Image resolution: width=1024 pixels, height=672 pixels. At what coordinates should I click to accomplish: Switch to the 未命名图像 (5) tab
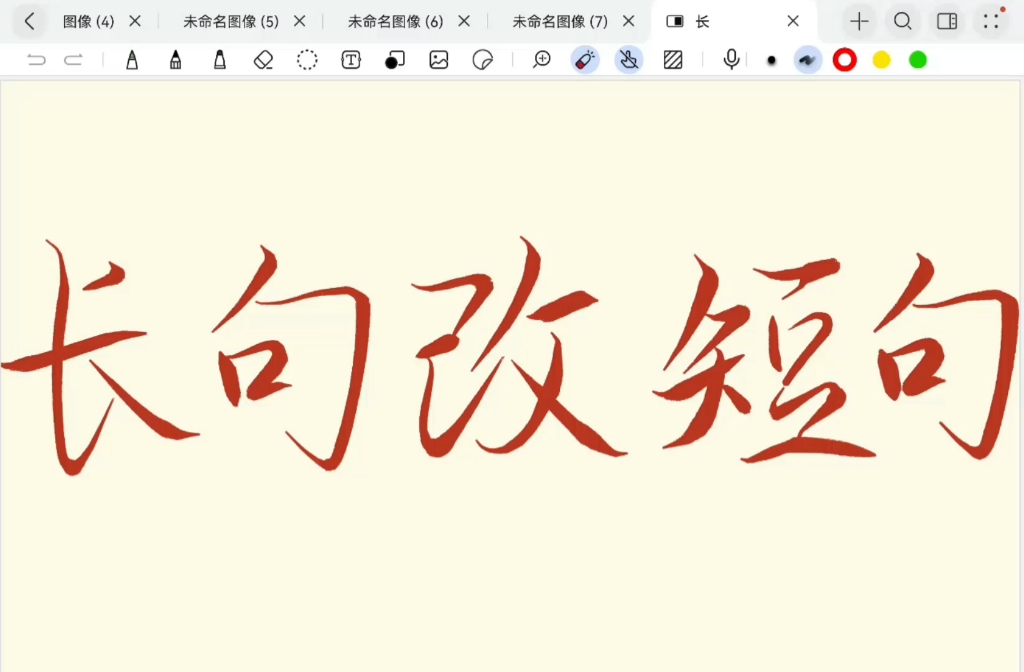coord(231,22)
